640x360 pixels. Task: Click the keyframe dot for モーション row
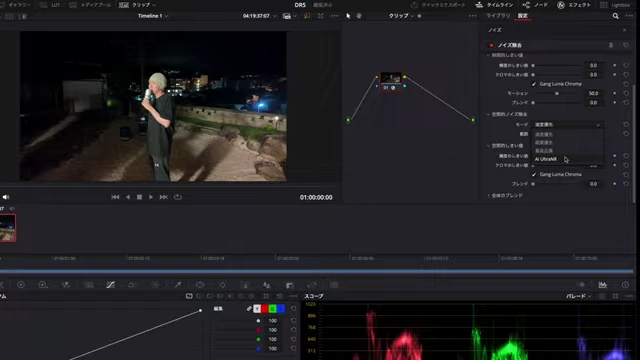615,93
